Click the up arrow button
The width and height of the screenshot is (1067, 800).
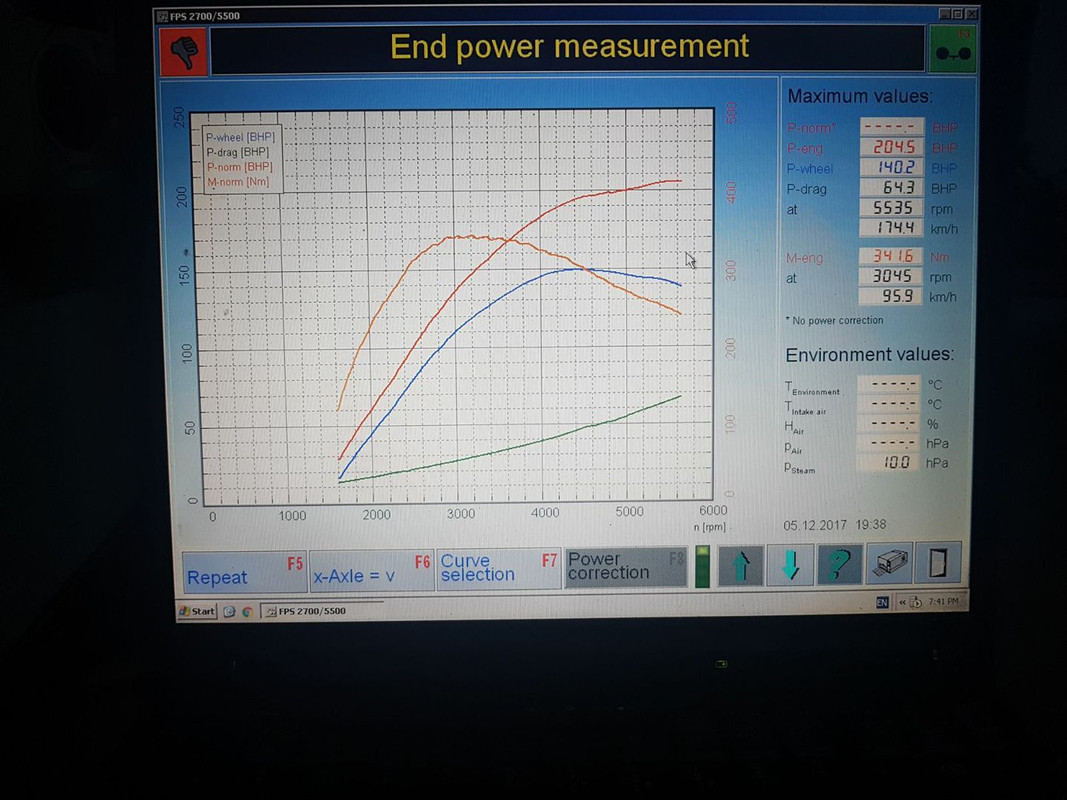point(740,565)
